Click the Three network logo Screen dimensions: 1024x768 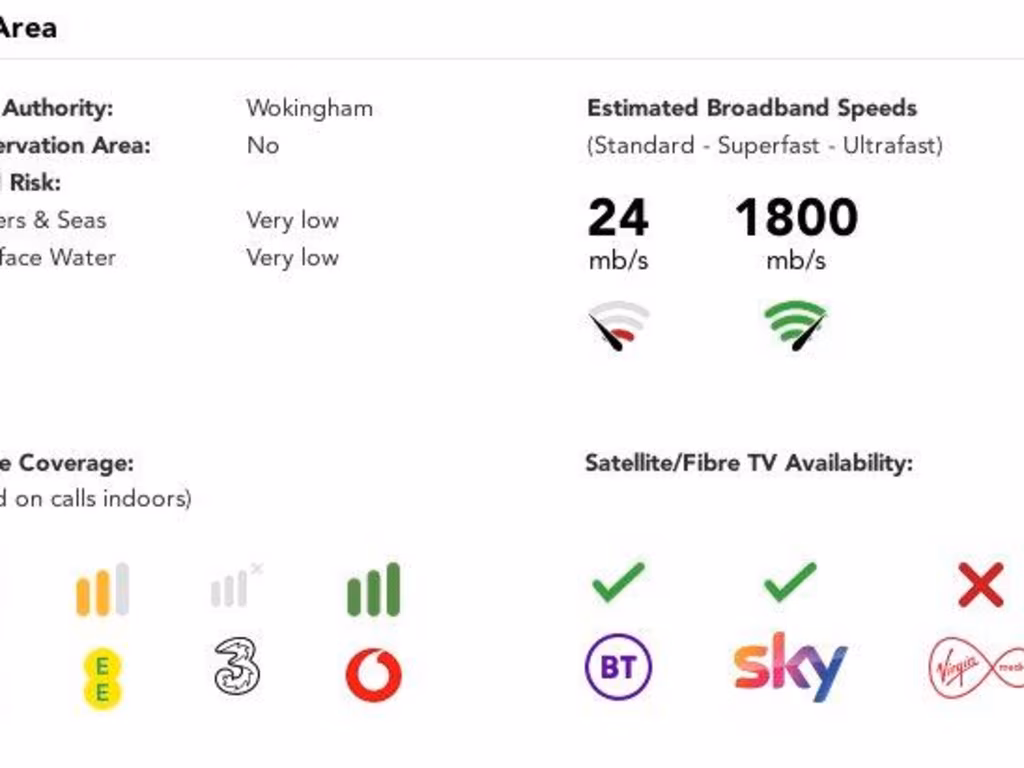[237, 666]
